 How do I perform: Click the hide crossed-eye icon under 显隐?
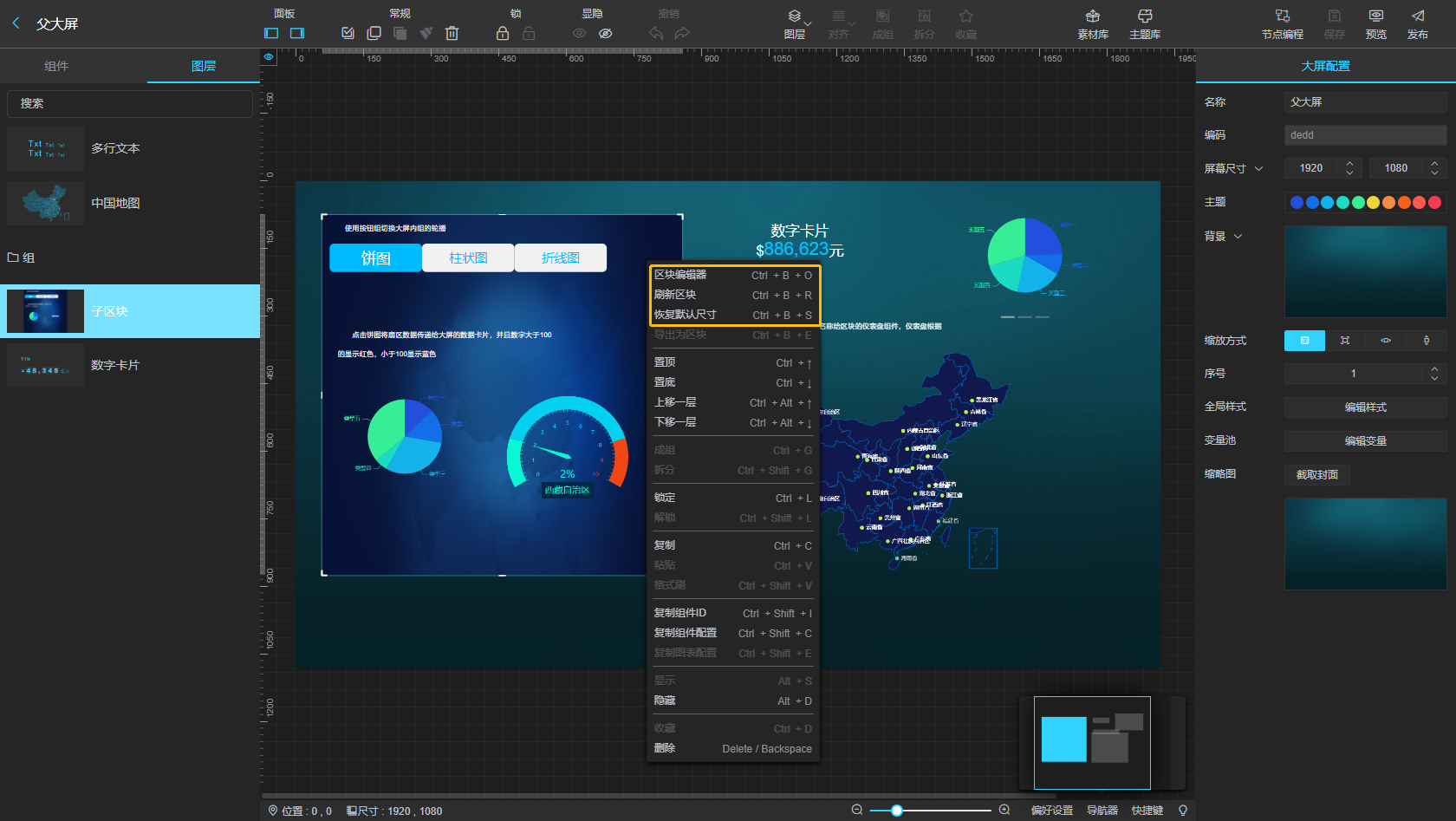[606, 33]
